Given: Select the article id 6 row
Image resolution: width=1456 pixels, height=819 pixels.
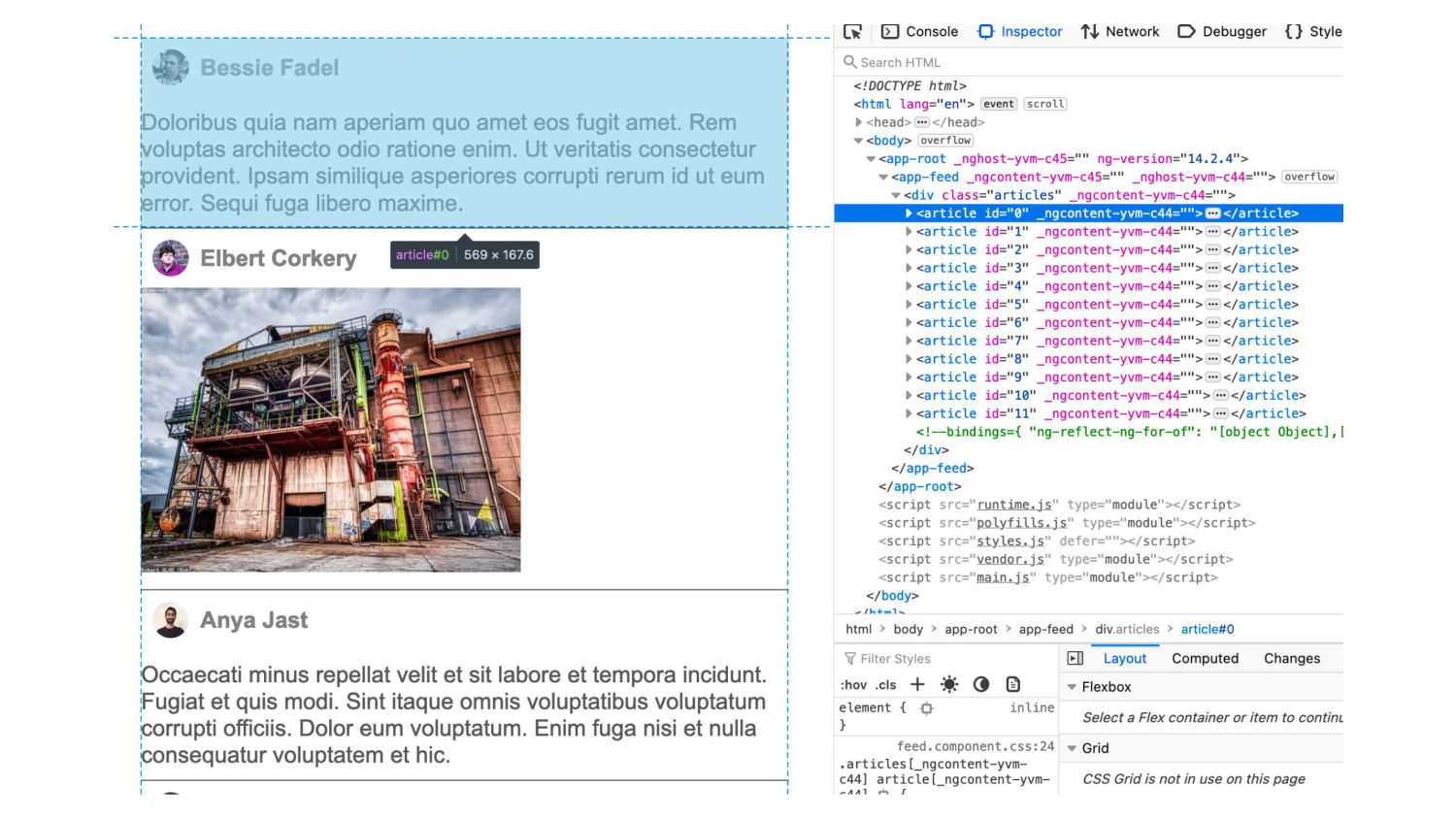Looking at the screenshot, I should coord(1089,323).
